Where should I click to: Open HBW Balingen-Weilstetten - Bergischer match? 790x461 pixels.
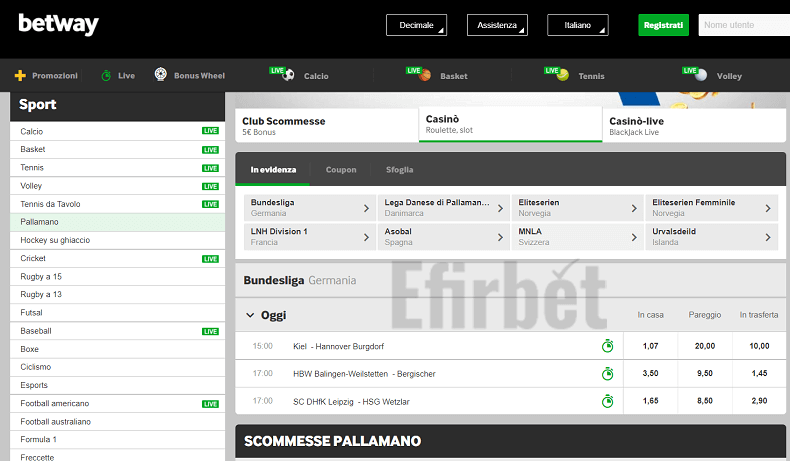pyautogui.click(x=364, y=374)
